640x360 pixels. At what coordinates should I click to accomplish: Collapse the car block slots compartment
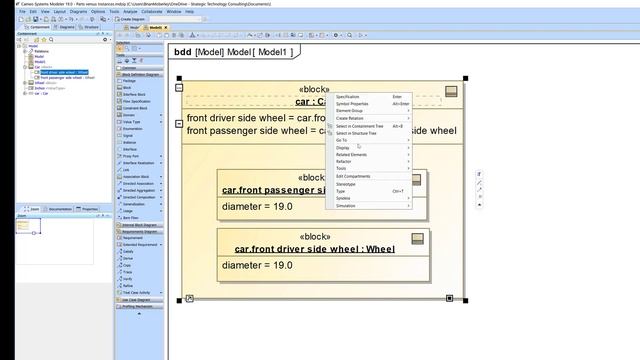179,123
